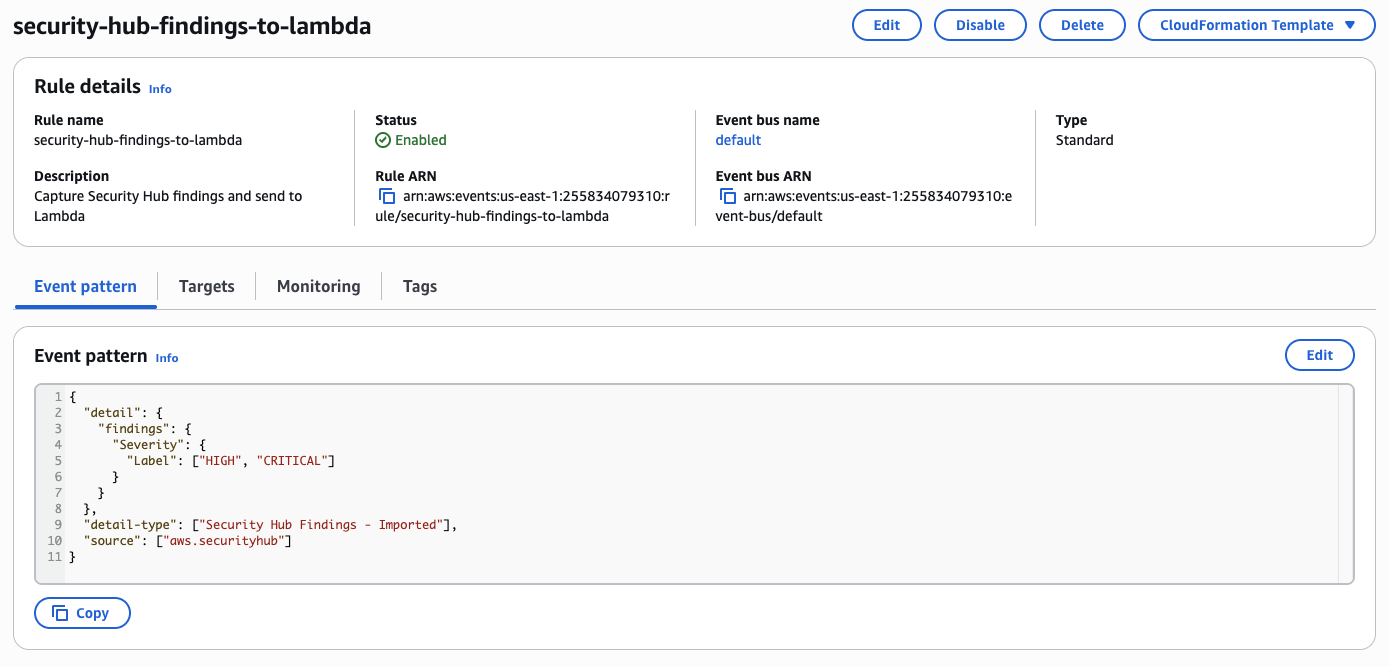This screenshot has width=1390, height=666.
Task: Open the Monitoring tab
Action: click(x=318, y=286)
